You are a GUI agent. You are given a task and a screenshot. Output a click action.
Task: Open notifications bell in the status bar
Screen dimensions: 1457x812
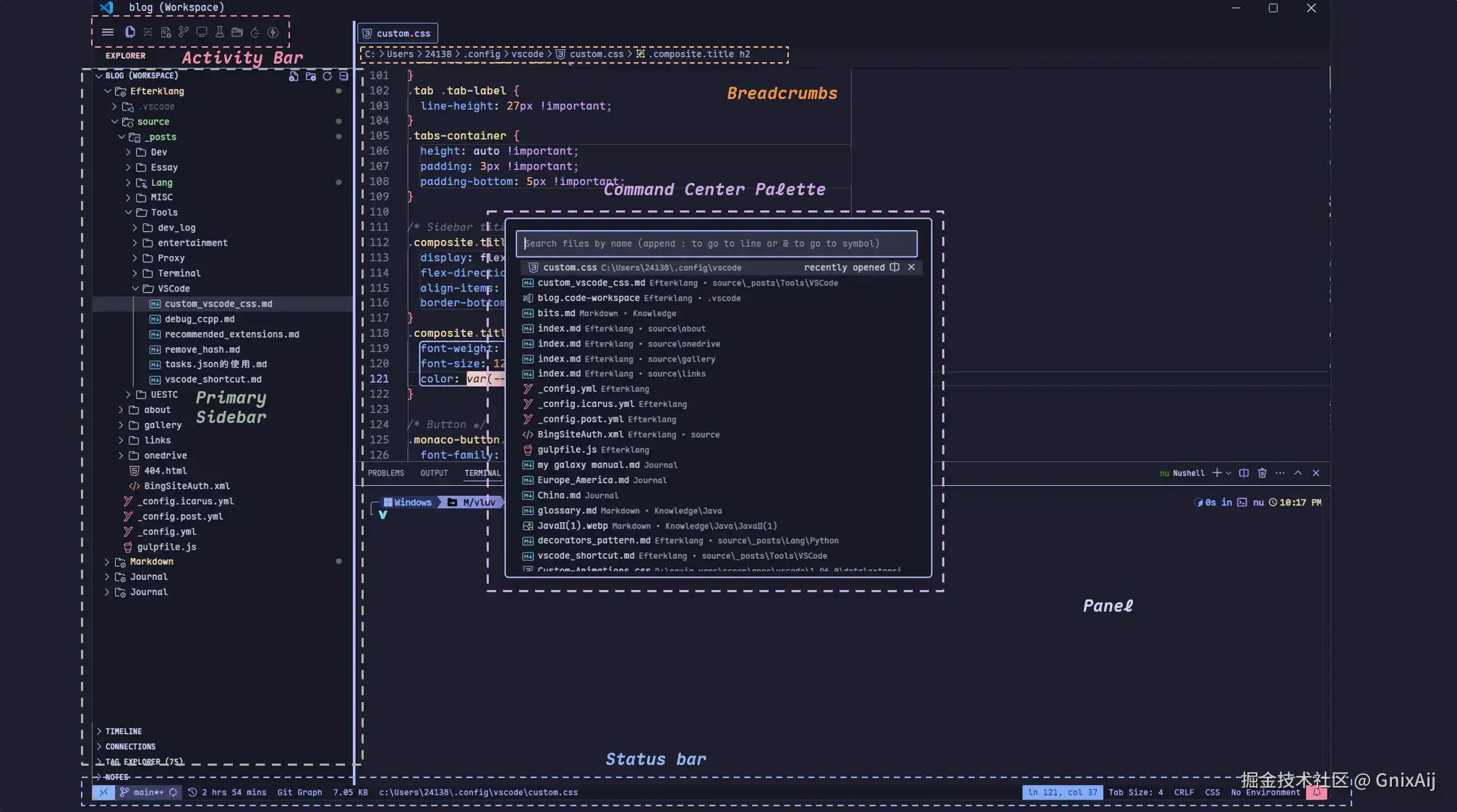(x=1317, y=792)
